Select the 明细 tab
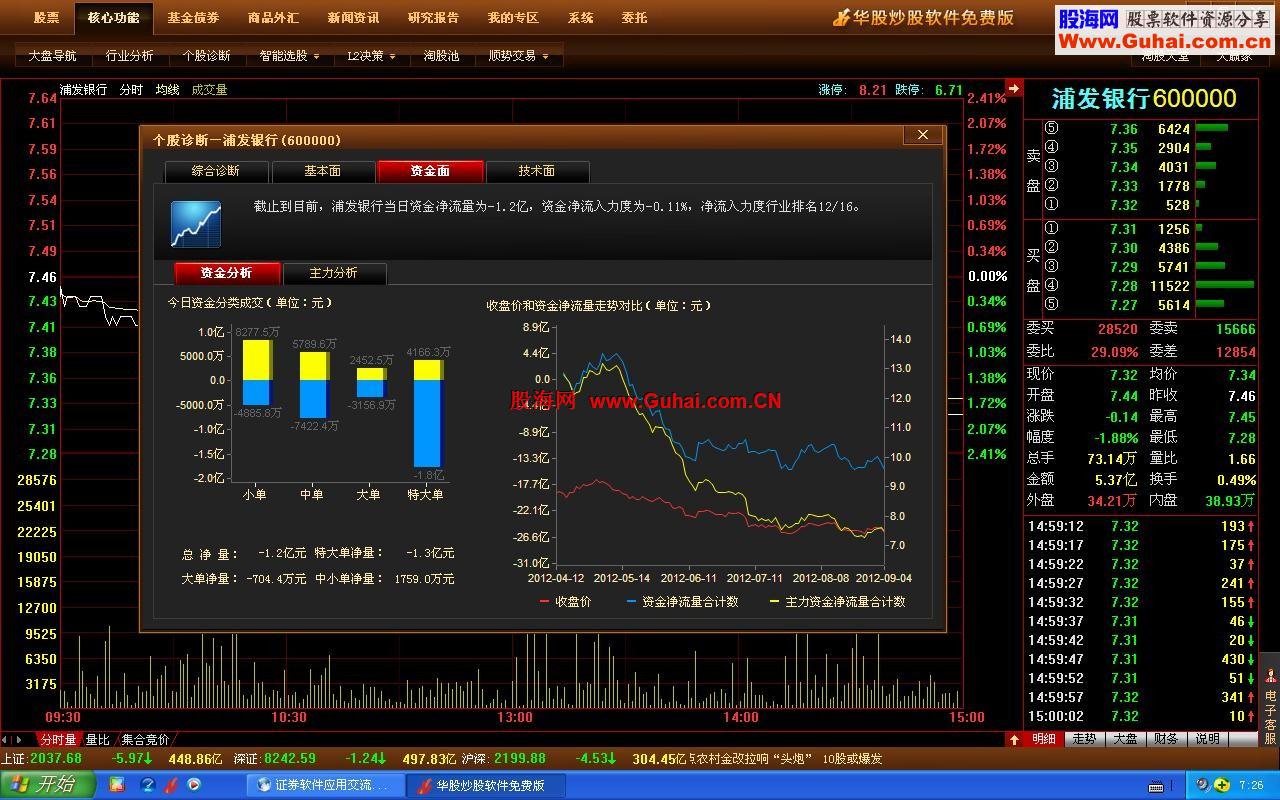 pyautogui.click(x=1044, y=739)
